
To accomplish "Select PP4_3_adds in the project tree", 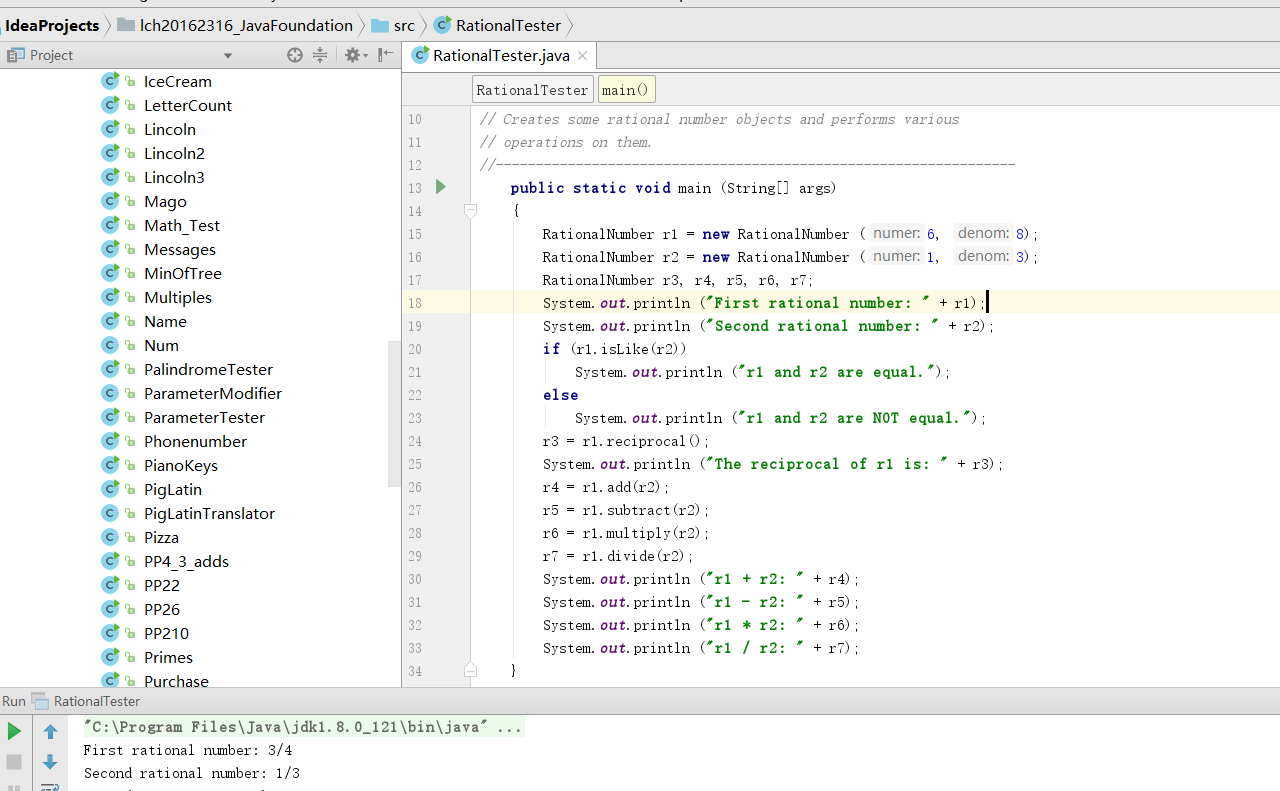I will 186,561.
